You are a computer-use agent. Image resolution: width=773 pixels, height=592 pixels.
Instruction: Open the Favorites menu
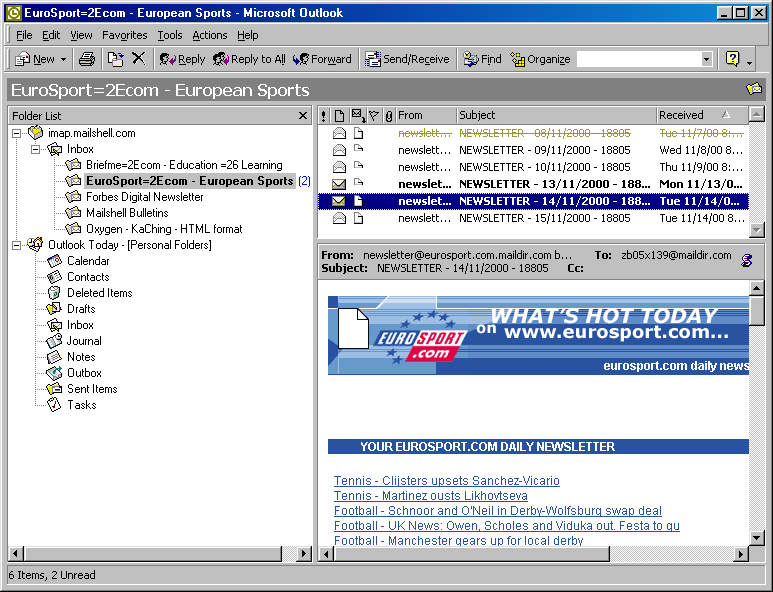[125, 35]
